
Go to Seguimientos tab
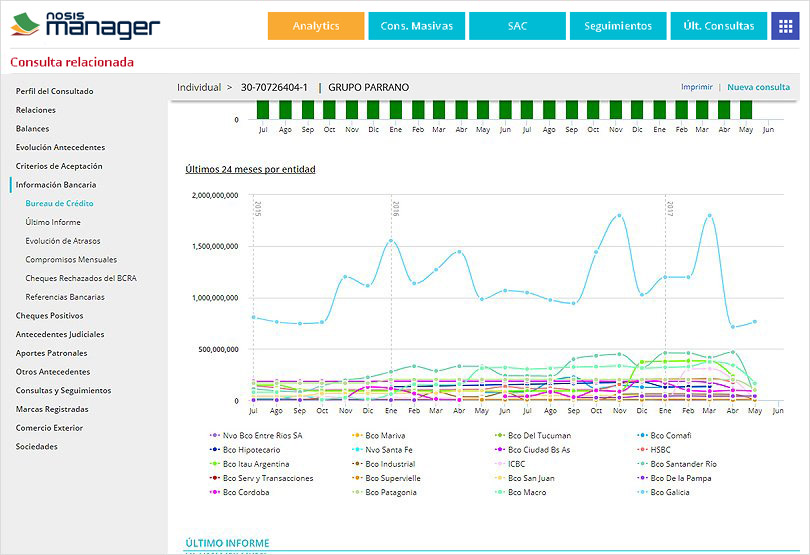[x=618, y=26]
